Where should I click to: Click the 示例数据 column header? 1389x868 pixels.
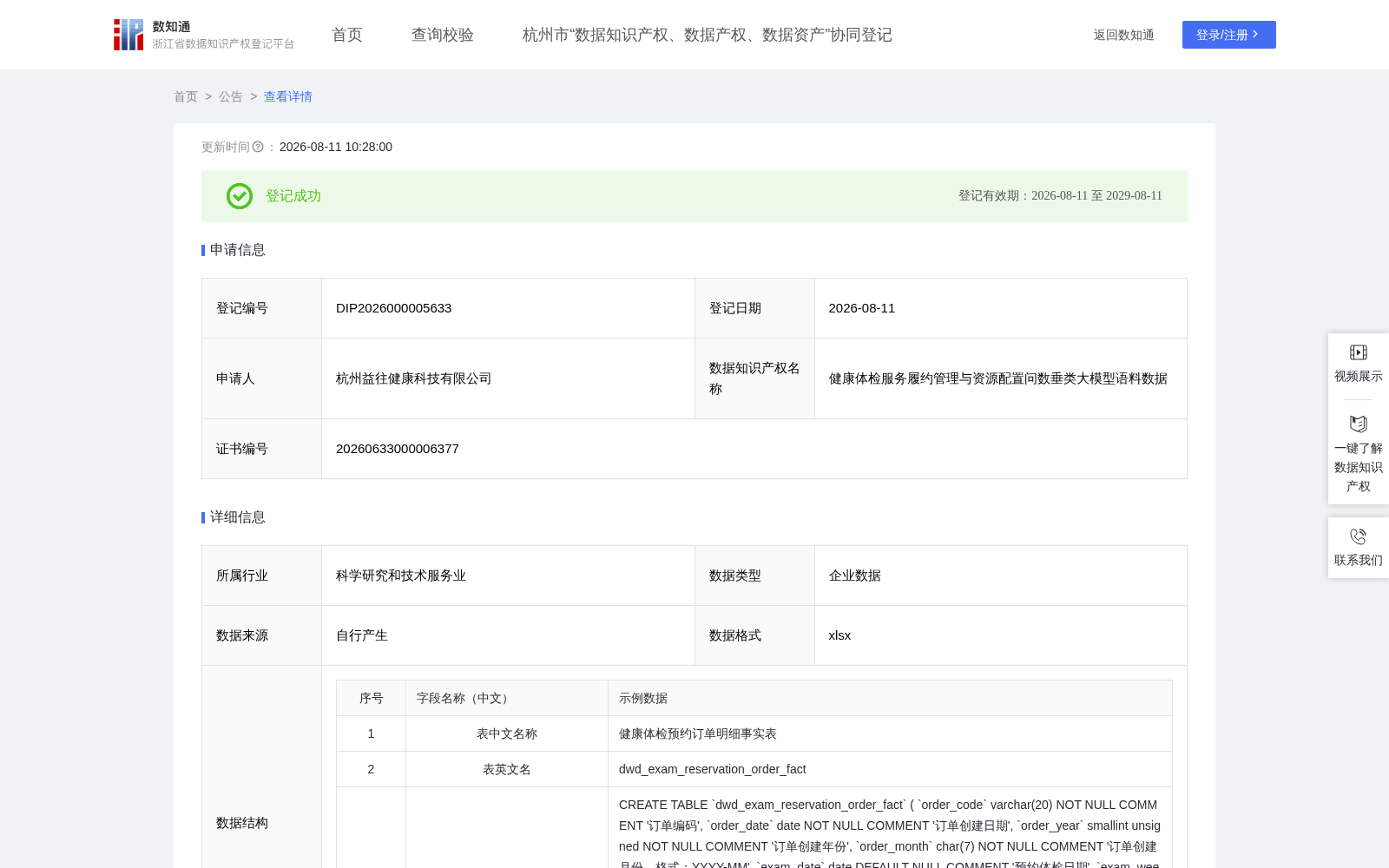[x=891, y=698]
